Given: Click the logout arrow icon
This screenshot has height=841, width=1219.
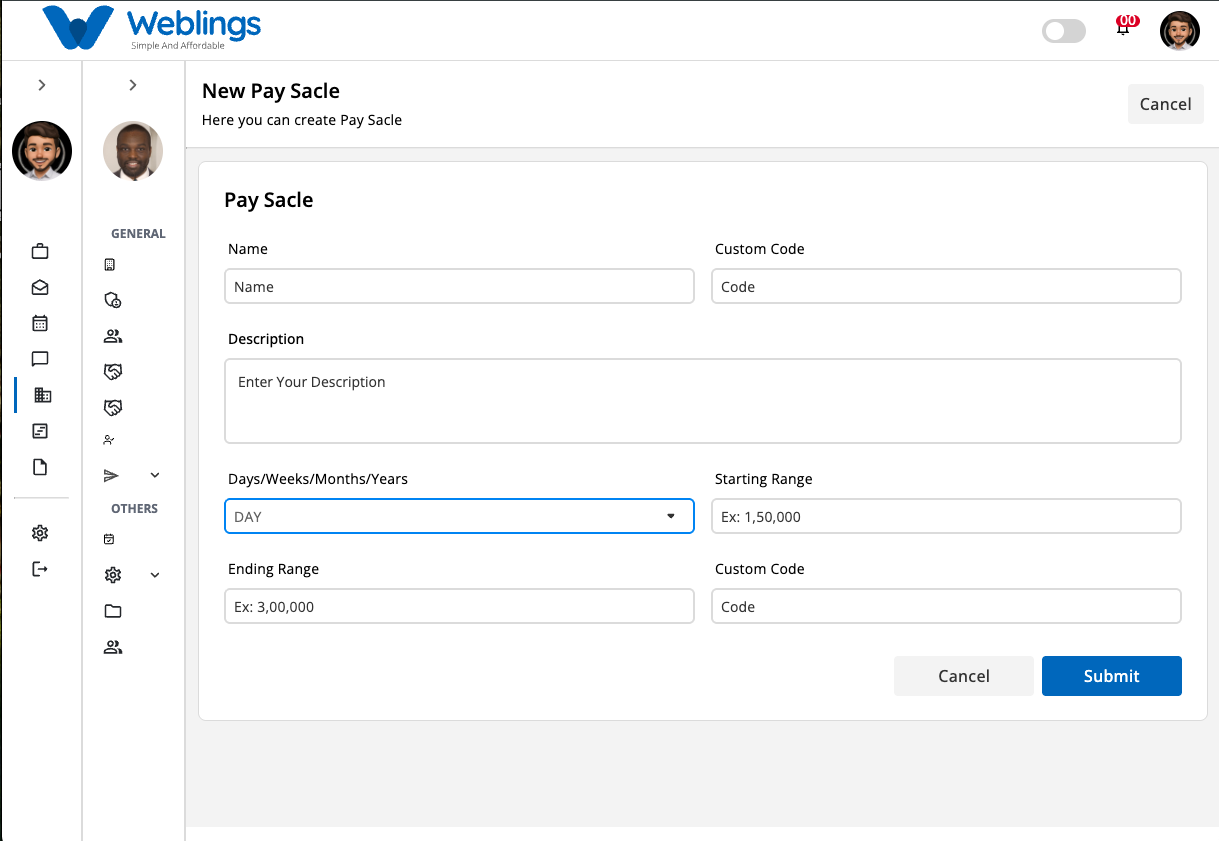Looking at the screenshot, I should coord(40,569).
